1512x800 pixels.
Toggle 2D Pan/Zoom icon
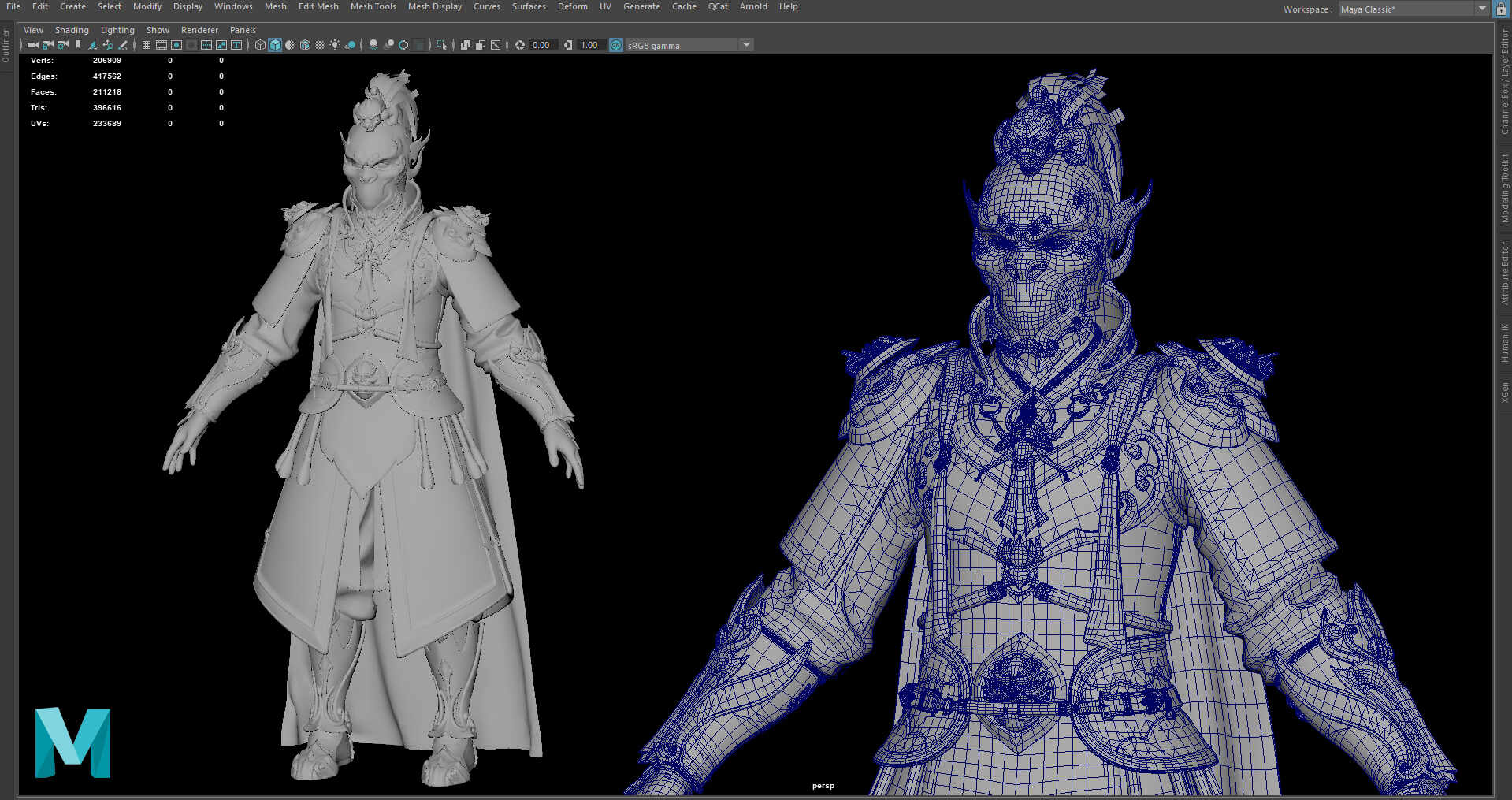pyautogui.click(x=108, y=45)
